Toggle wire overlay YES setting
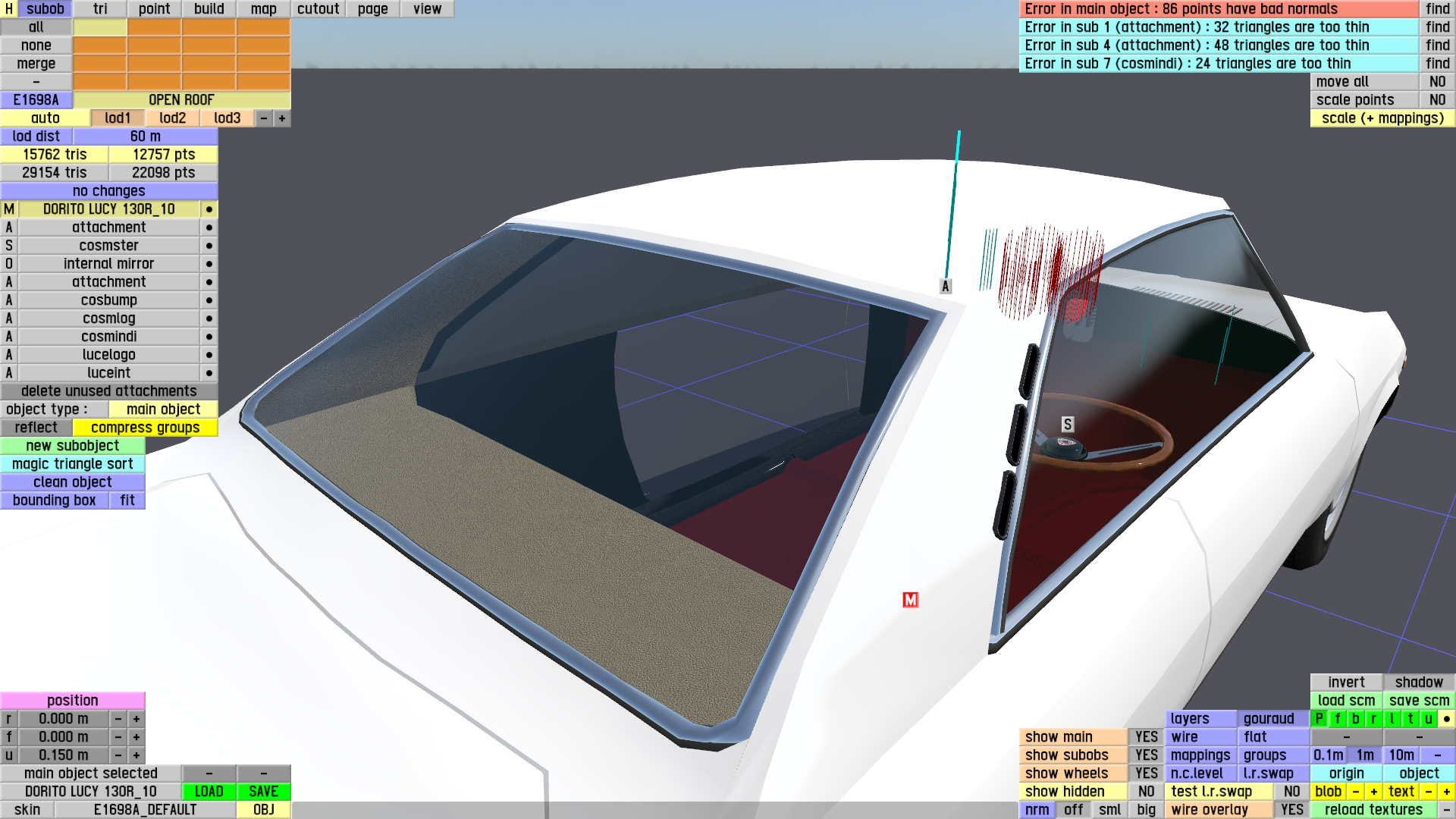Screen dimensions: 1456x819 (x=1291, y=810)
